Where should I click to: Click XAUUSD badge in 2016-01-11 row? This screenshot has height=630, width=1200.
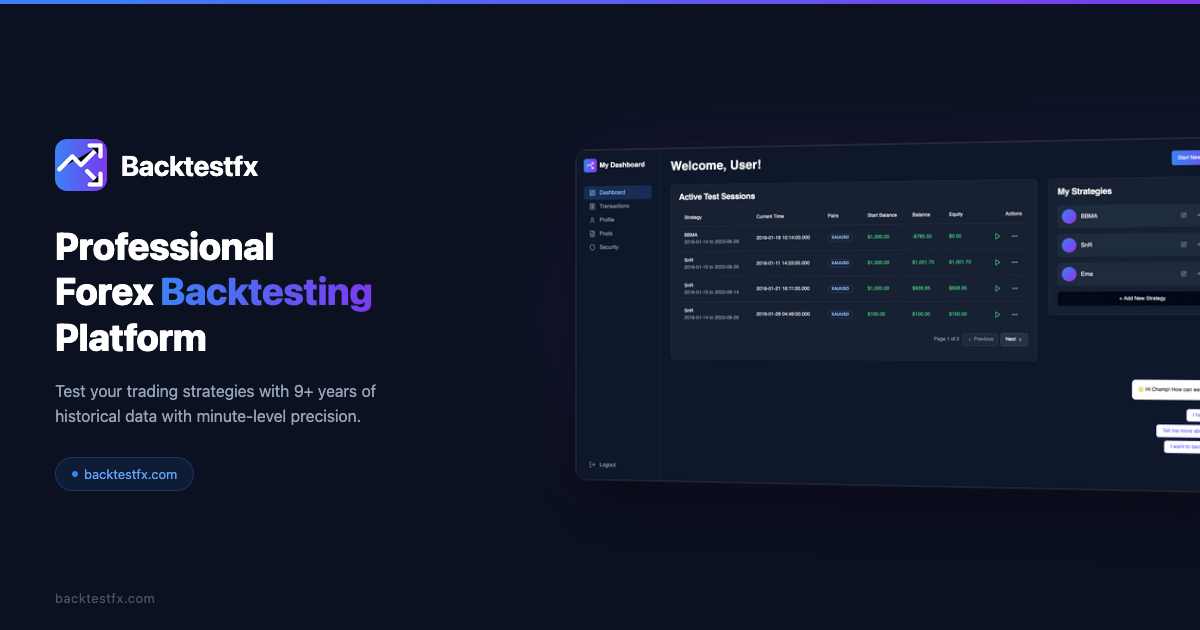click(840, 262)
